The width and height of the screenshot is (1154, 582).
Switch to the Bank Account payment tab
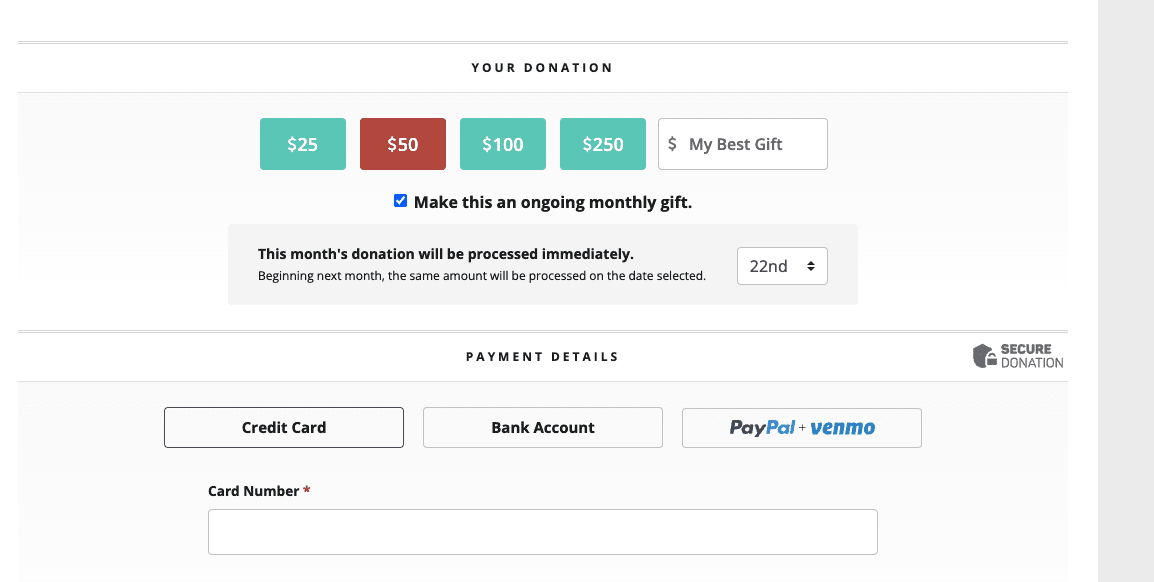[543, 427]
